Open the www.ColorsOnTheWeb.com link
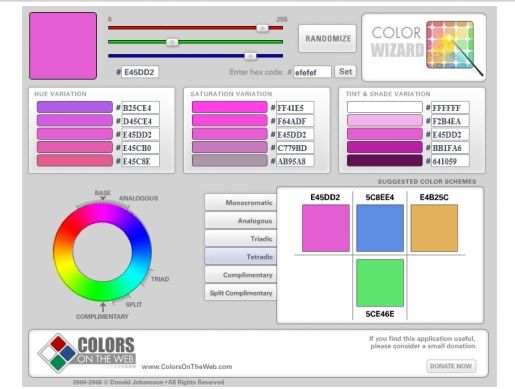This screenshot has width=515, height=389. (187, 367)
